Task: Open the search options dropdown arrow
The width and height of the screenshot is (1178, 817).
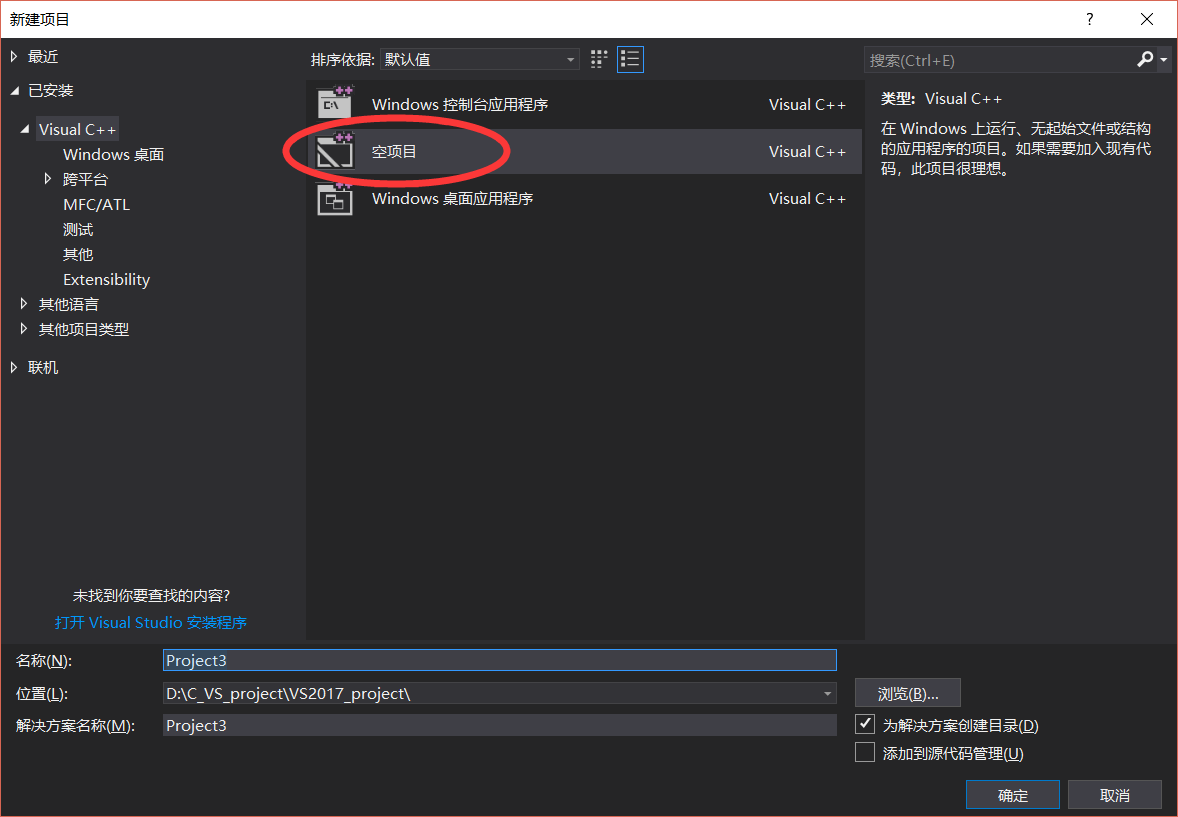Action: coord(1164,60)
